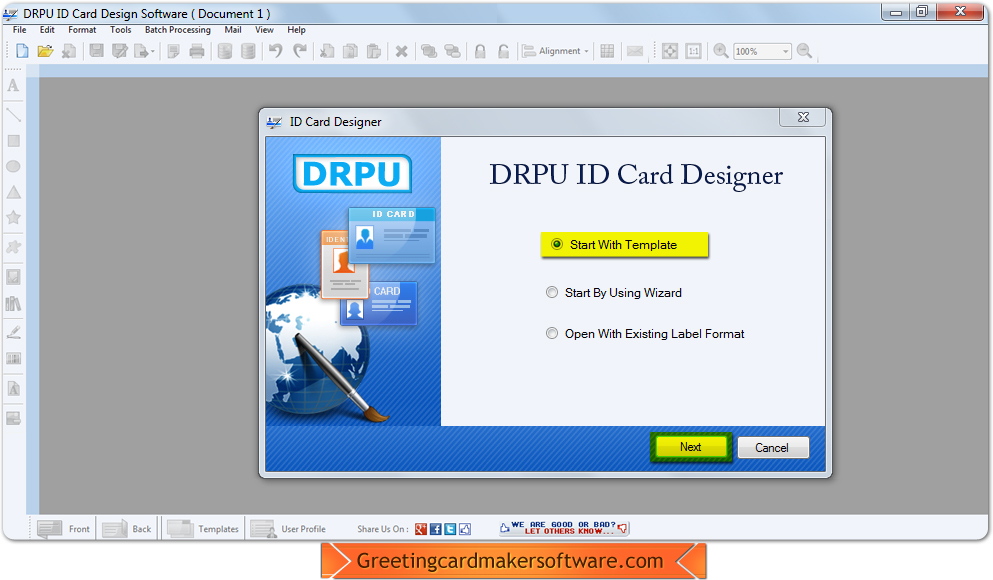Click the Copy pages toolbar icon
Screen dimensions: 993x580
click(350, 51)
